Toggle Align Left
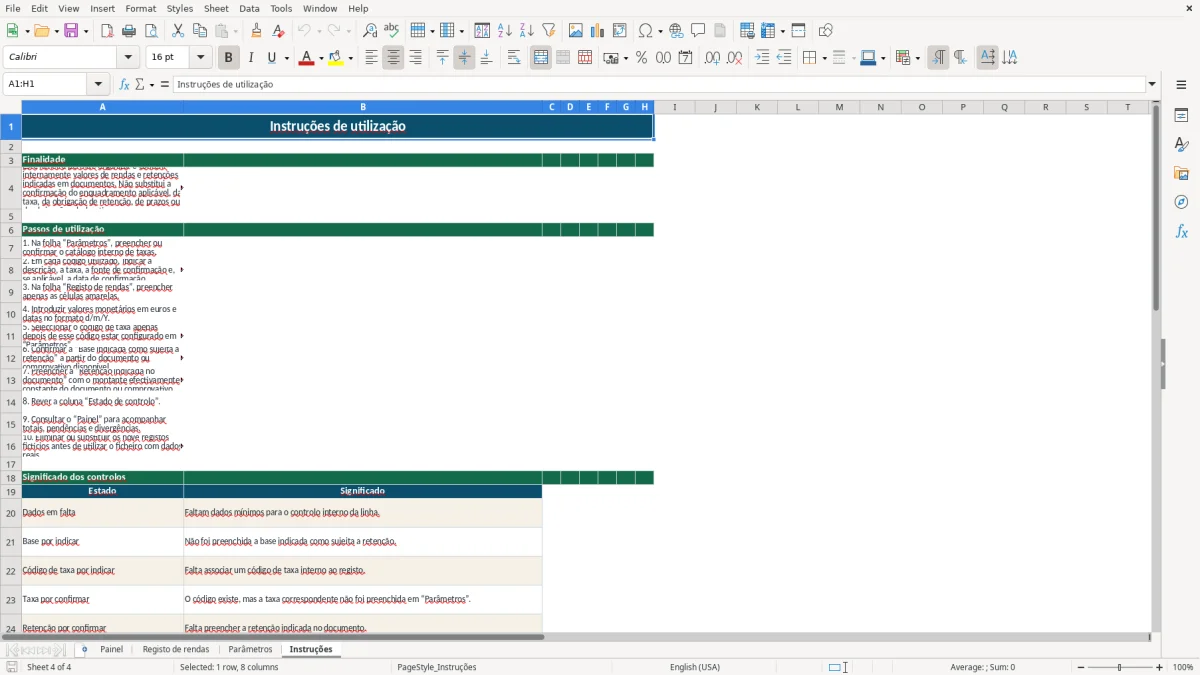Screen dimensions: 1200x675 pos(371,58)
